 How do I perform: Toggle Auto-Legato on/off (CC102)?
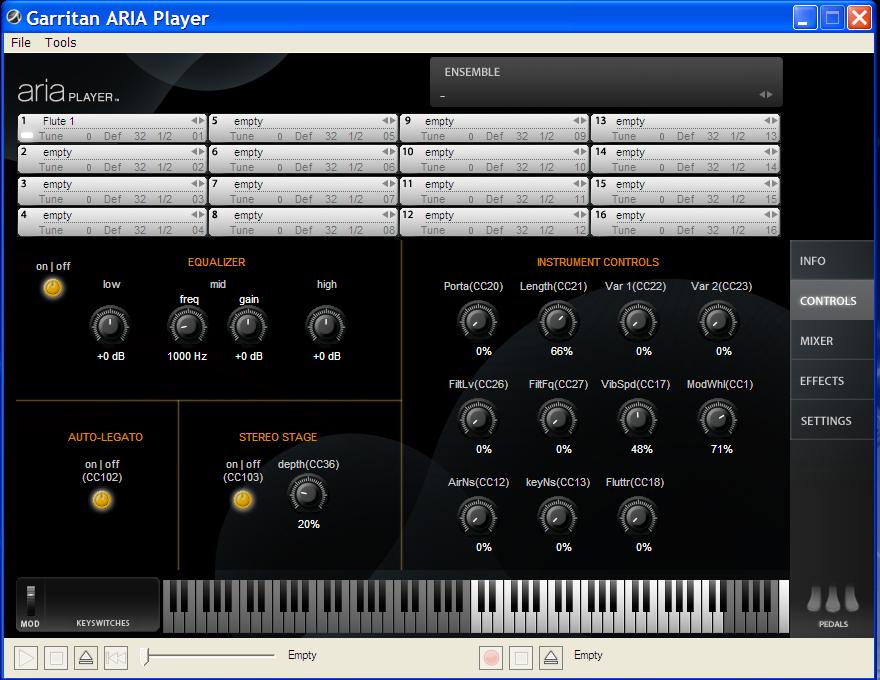[x=102, y=499]
